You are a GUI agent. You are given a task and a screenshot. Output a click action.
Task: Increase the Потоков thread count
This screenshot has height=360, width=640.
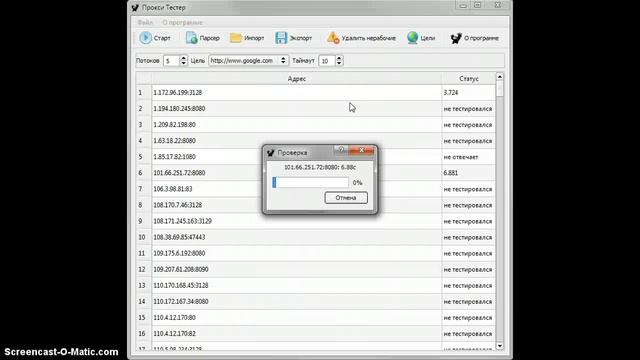pos(183,58)
